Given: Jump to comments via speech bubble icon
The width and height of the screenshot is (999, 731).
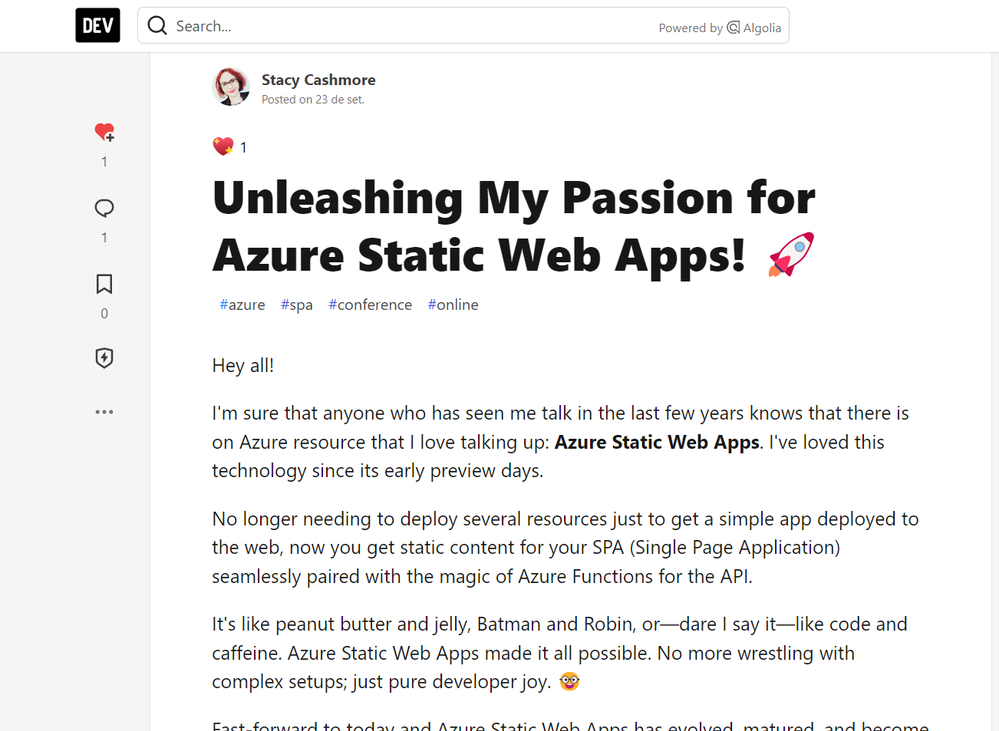Looking at the screenshot, I should [x=104, y=208].
